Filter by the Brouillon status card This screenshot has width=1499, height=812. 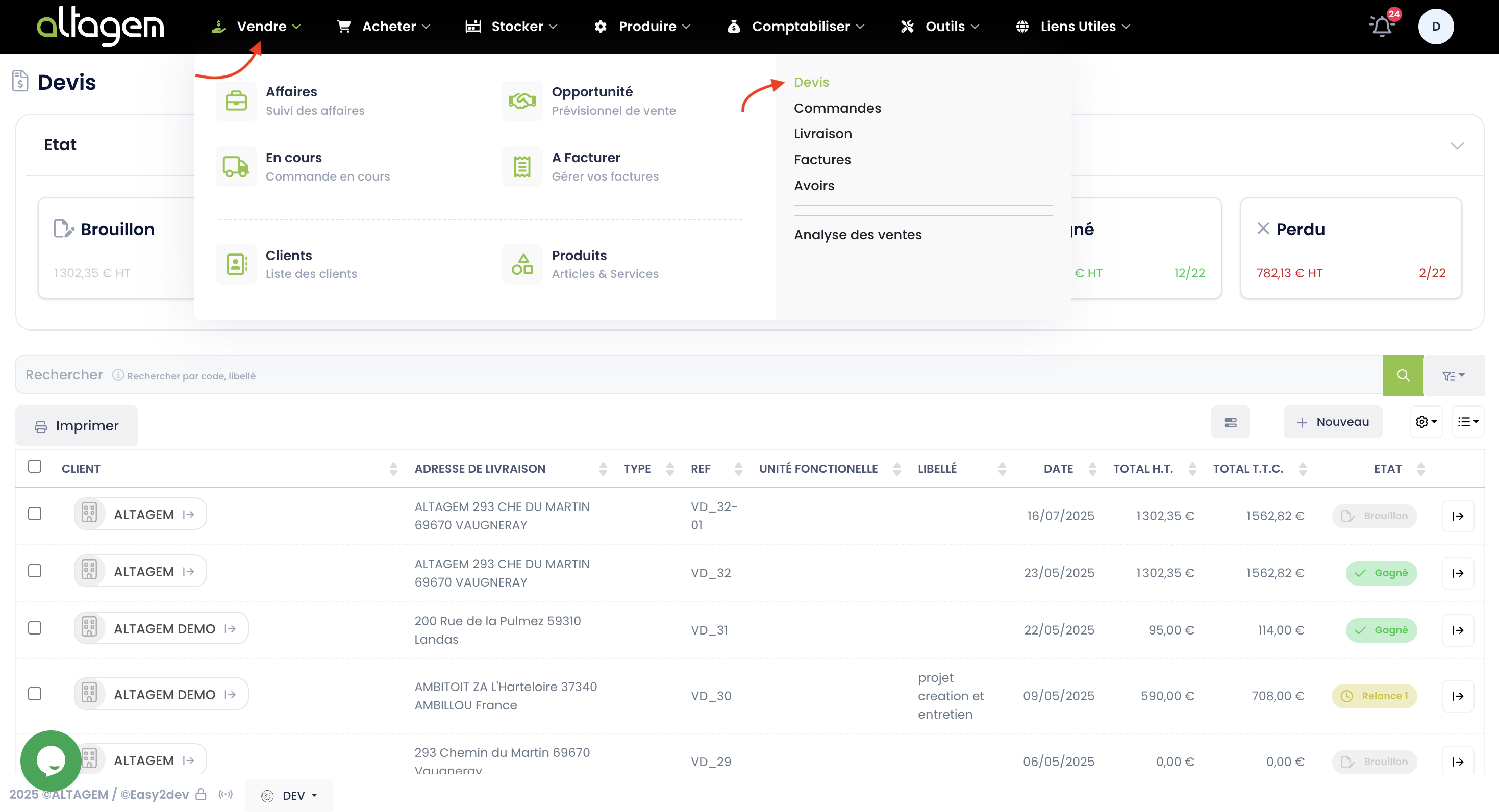click(116, 248)
